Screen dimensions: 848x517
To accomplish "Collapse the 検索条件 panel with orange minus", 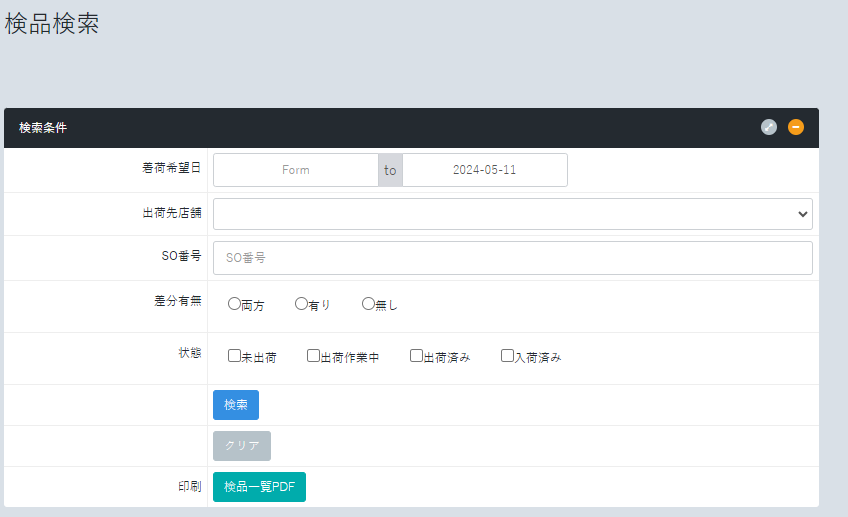I will [796, 127].
